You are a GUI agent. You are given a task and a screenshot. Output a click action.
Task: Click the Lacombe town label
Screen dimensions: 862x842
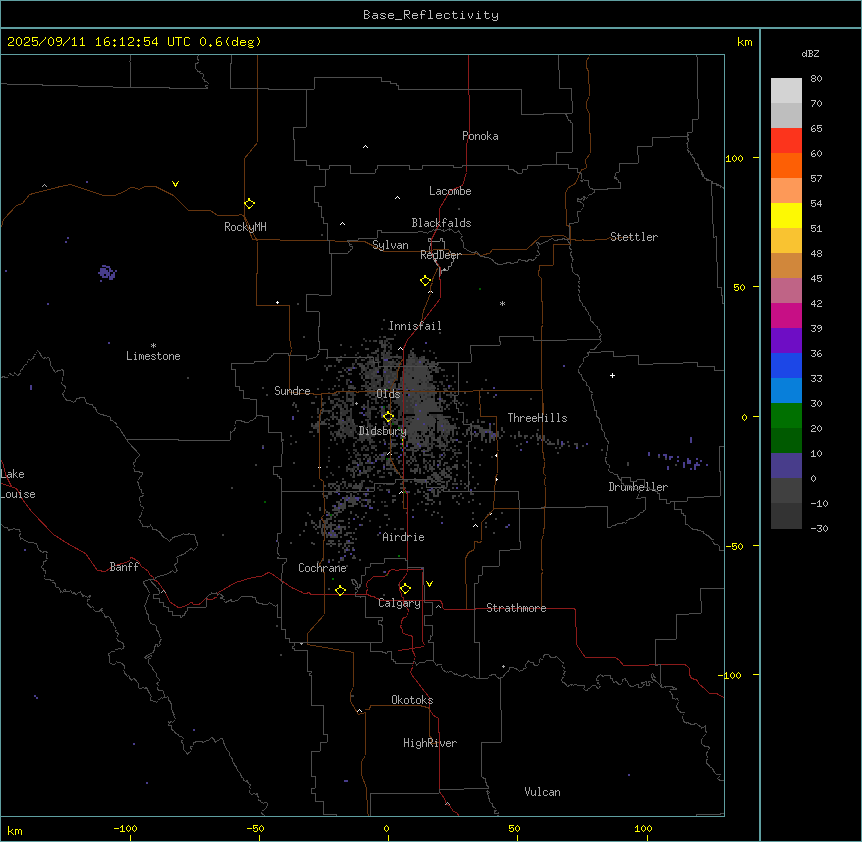450,191
